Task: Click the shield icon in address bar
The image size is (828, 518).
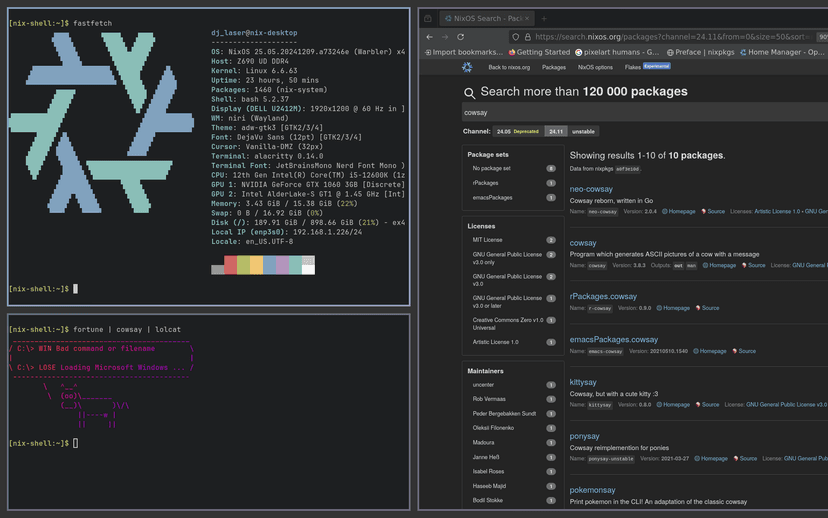Action: pyautogui.click(x=514, y=36)
